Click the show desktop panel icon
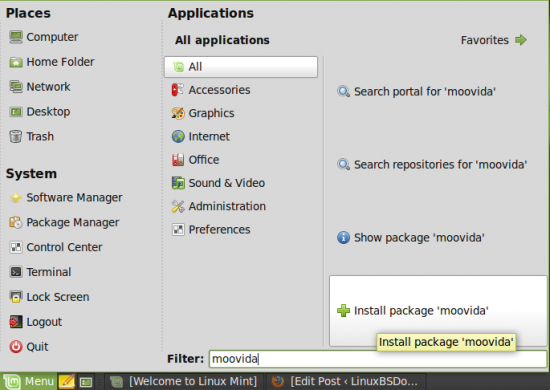The image size is (550, 390). coord(86,382)
